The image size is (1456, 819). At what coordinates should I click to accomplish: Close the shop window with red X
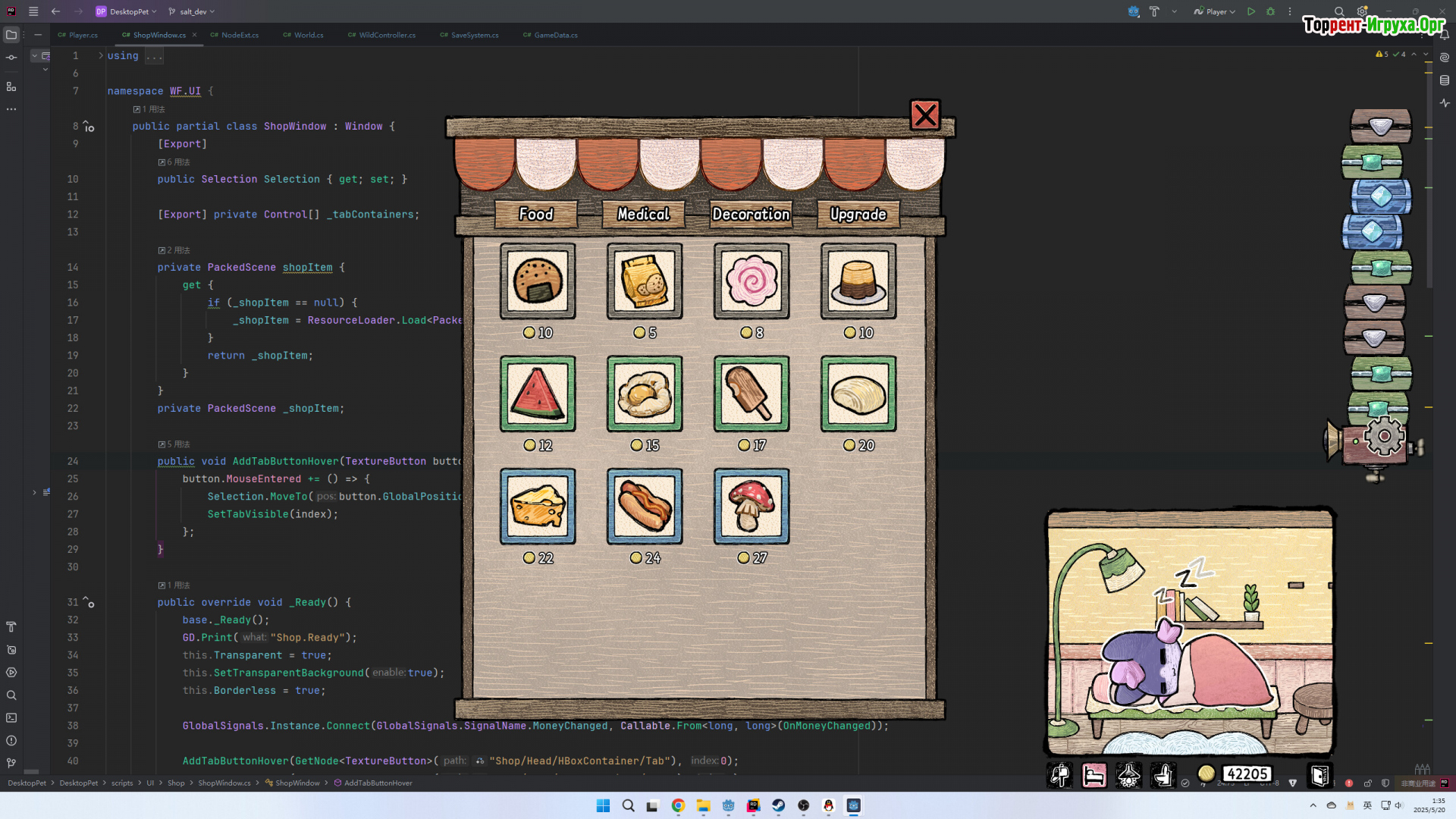(925, 115)
